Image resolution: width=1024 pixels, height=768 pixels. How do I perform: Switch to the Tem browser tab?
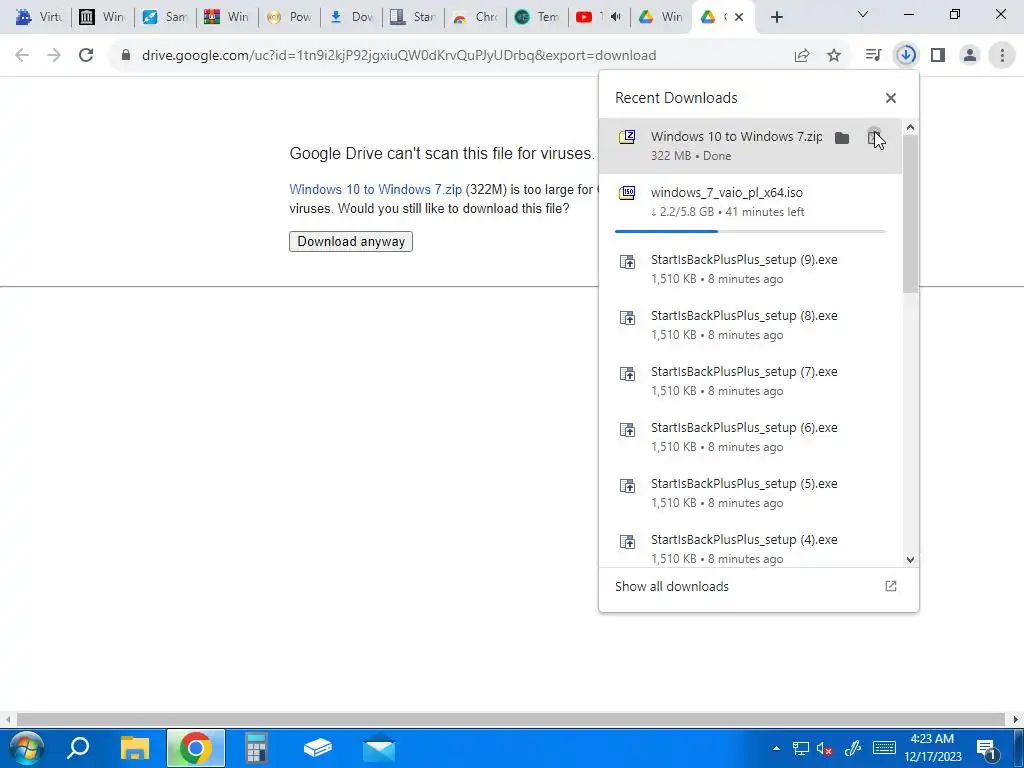[537, 17]
